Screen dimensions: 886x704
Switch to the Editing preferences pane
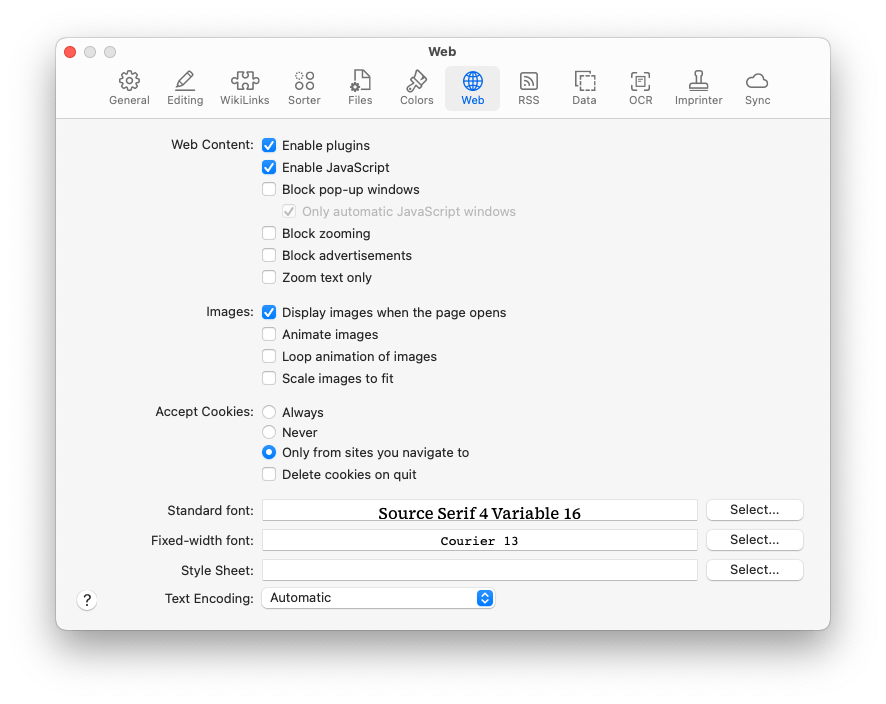coord(185,88)
